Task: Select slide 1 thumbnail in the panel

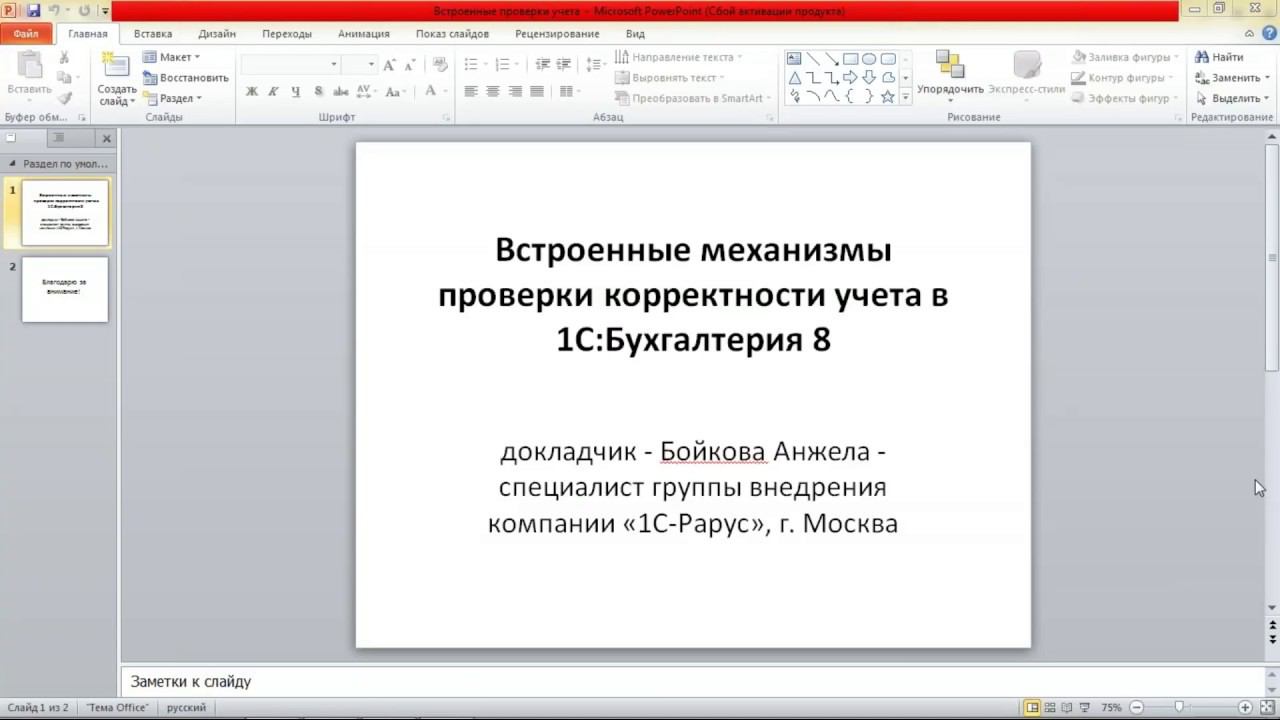Action: (x=65, y=213)
